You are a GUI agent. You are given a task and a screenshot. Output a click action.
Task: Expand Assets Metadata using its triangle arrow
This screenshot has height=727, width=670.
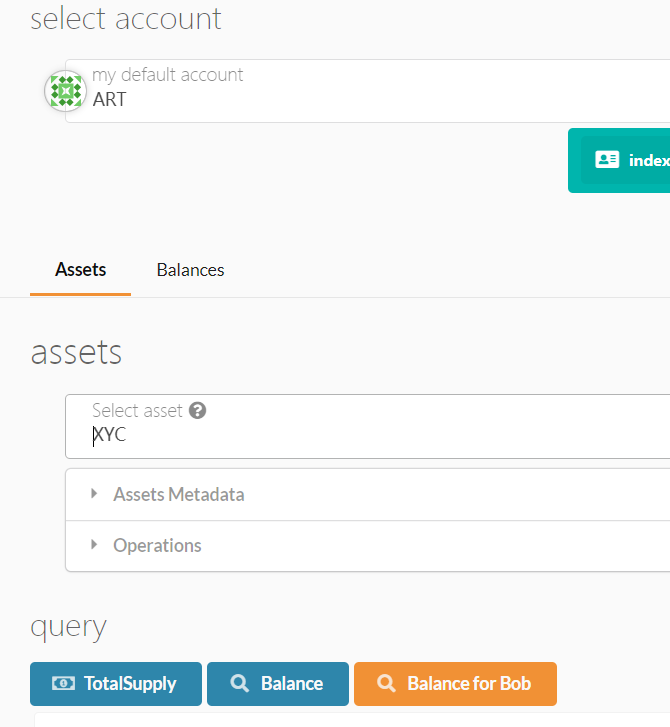[94, 494]
